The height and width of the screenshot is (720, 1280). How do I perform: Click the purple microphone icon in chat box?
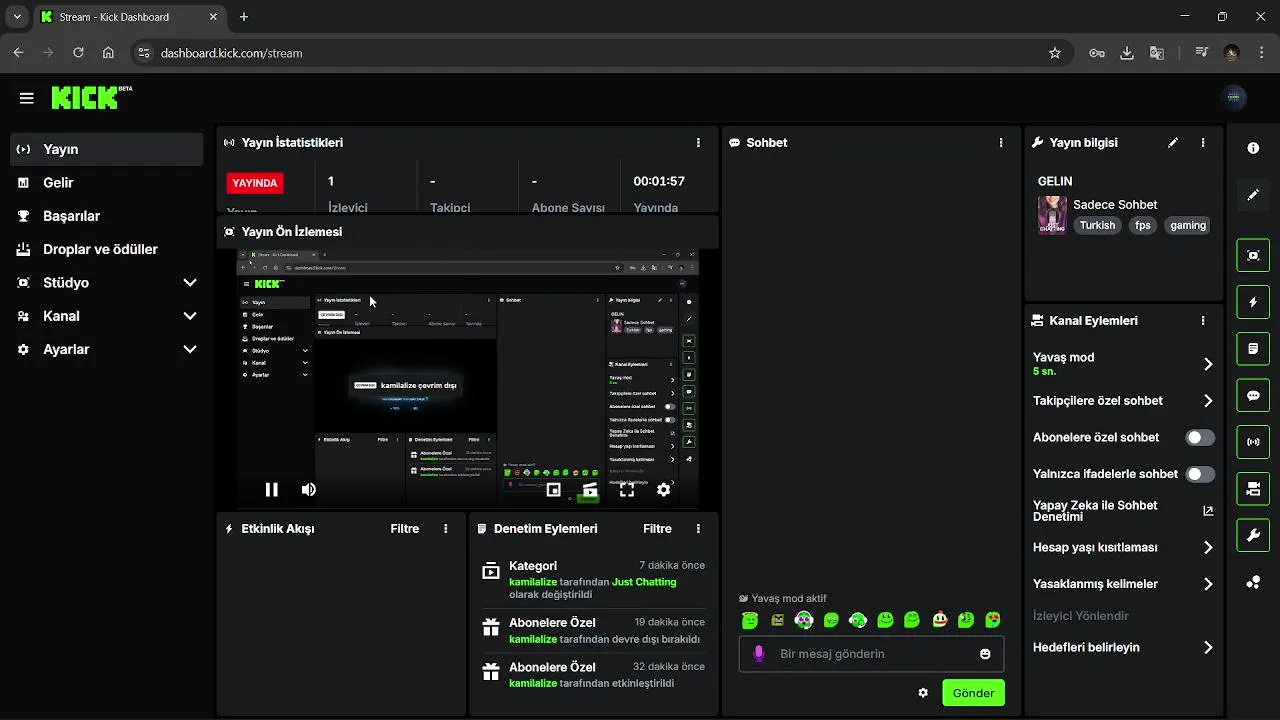(x=758, y=654)
